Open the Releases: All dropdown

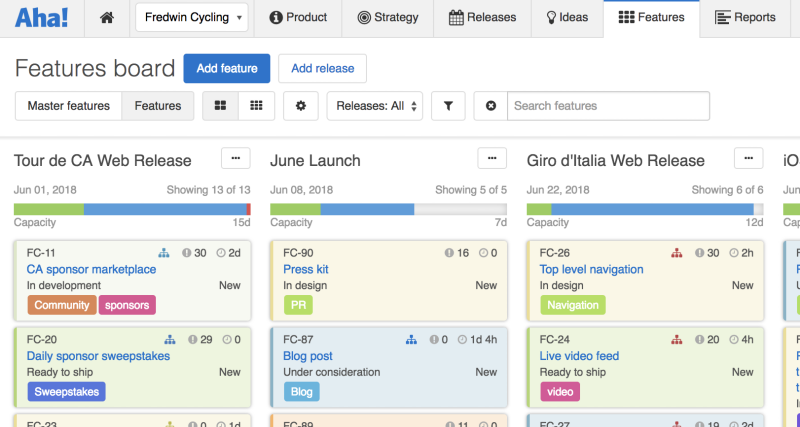click(x=375, y=106)
